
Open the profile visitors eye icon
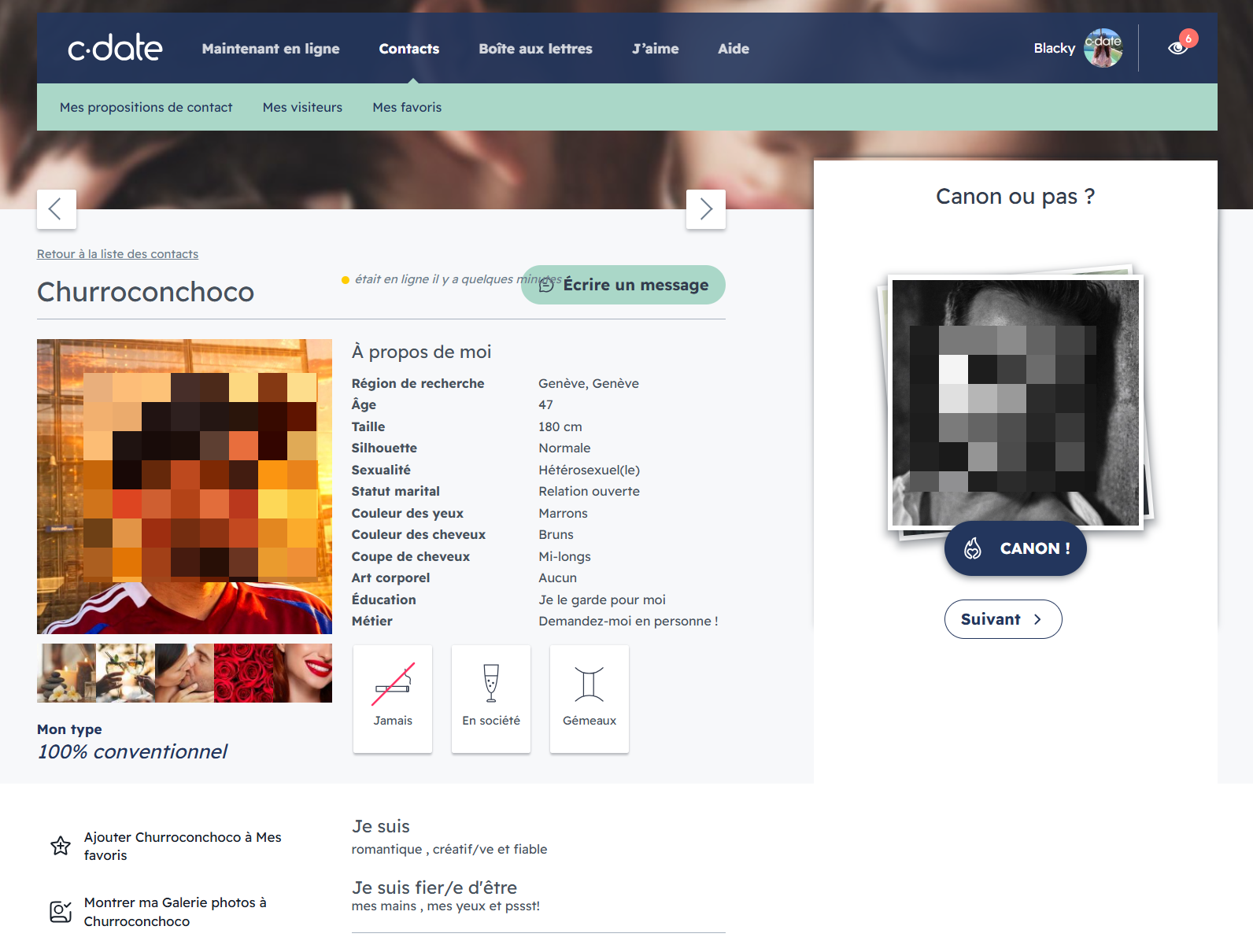coord(1177,49)
